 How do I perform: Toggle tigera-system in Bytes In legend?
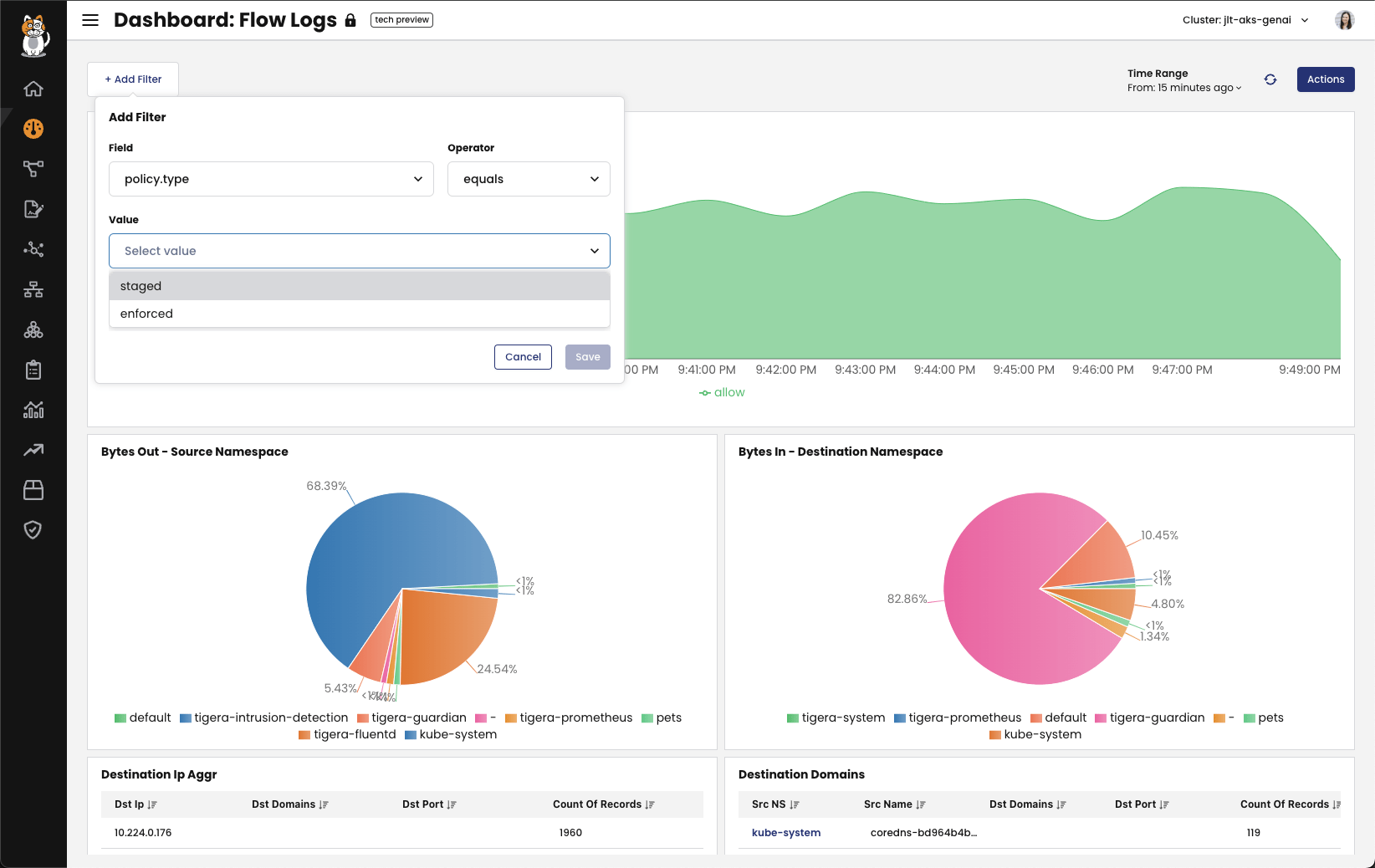click(x=836, y=717)
